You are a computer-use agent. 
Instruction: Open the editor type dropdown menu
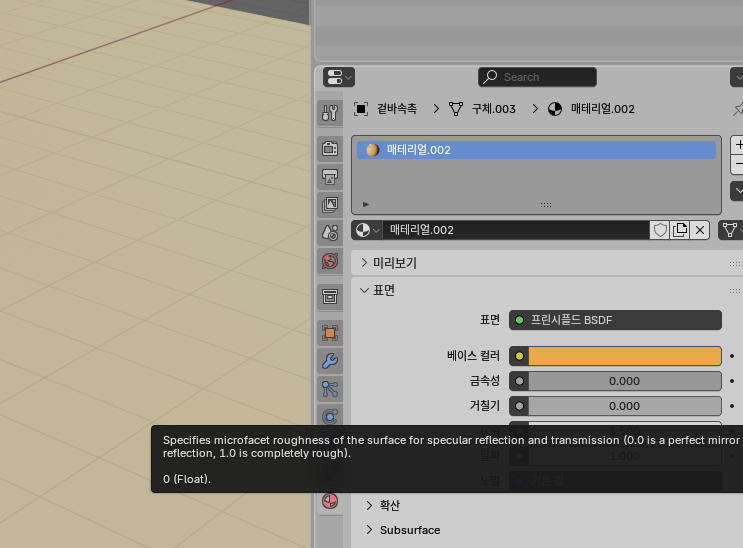tap(339, 77)
